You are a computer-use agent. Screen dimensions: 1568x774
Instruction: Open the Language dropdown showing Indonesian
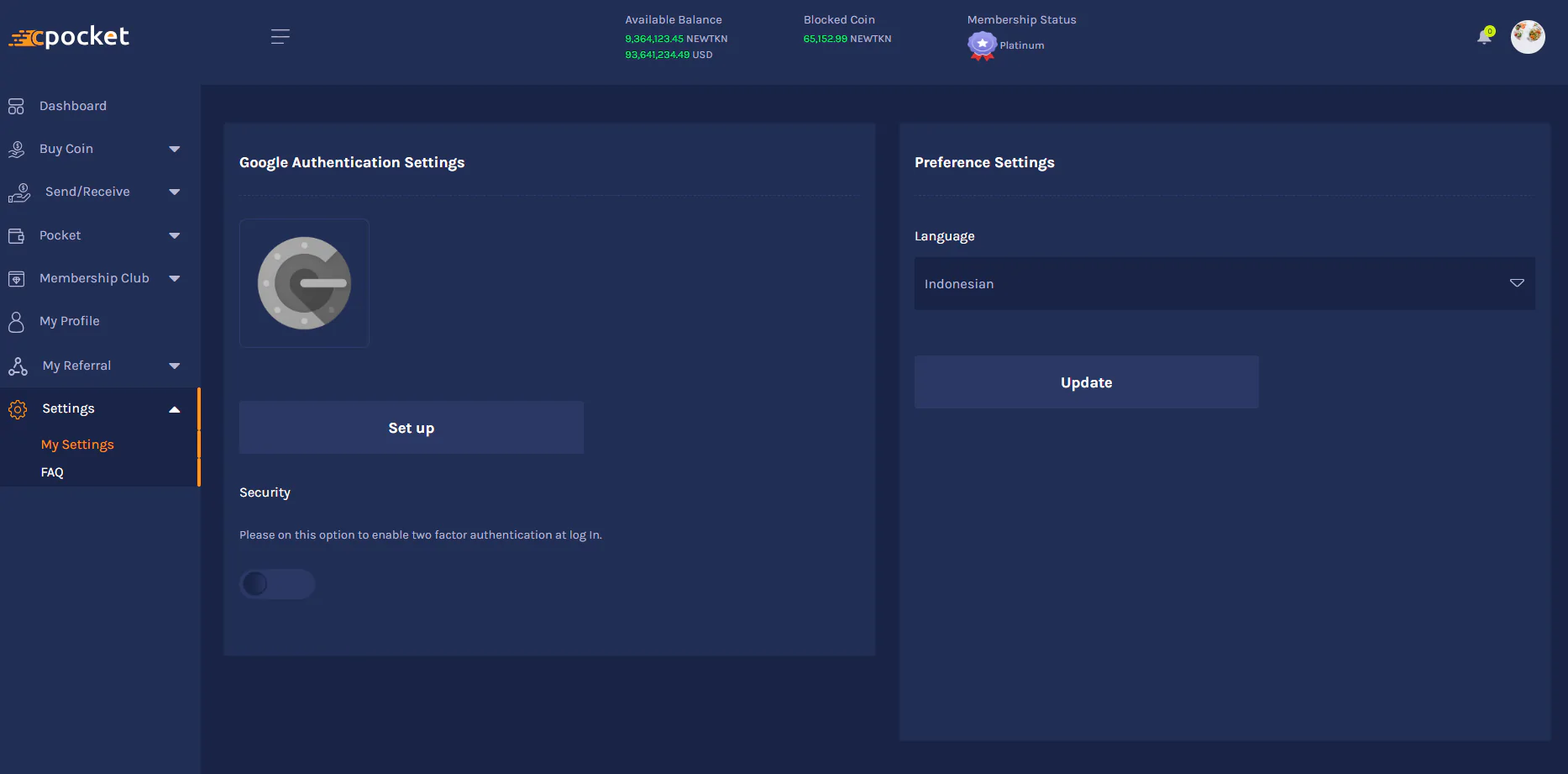[1225, 283]
